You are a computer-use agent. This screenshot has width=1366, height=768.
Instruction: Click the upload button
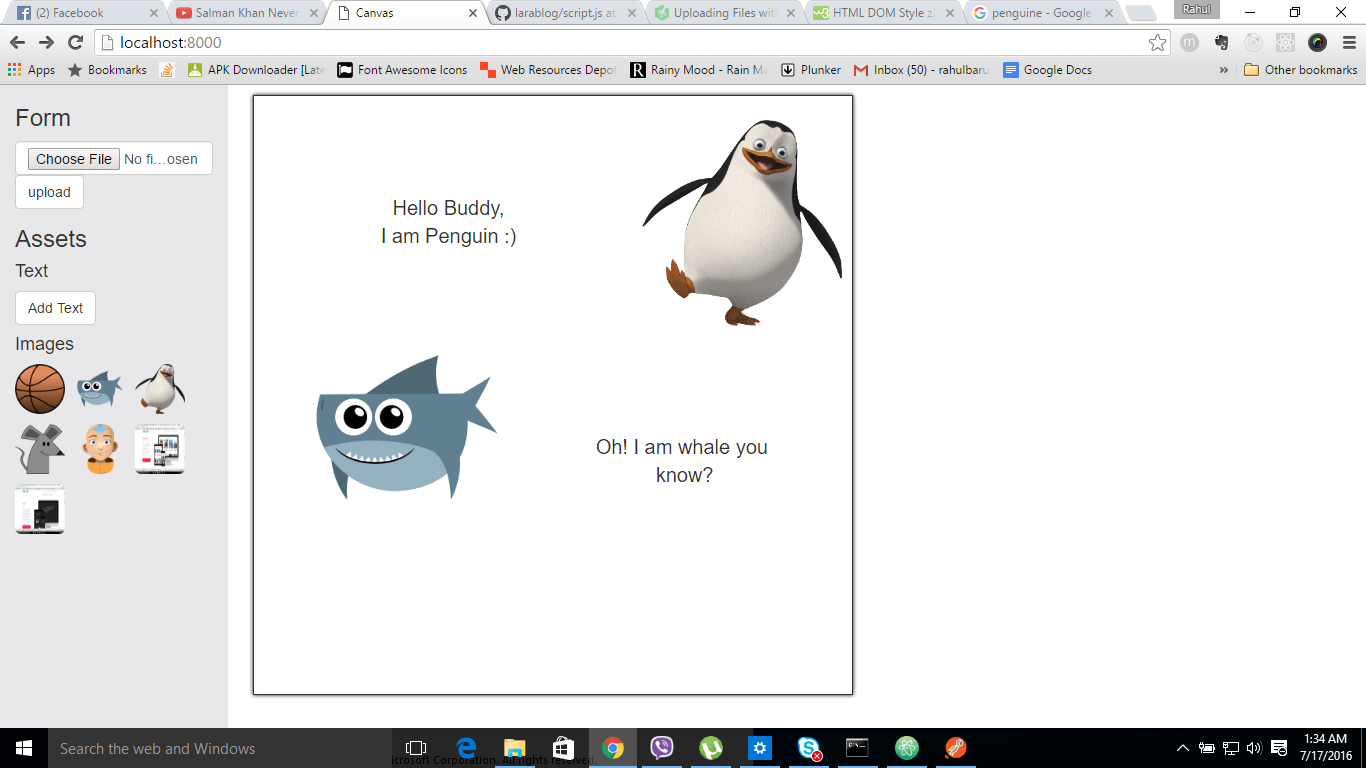click(x=49, y=192)
